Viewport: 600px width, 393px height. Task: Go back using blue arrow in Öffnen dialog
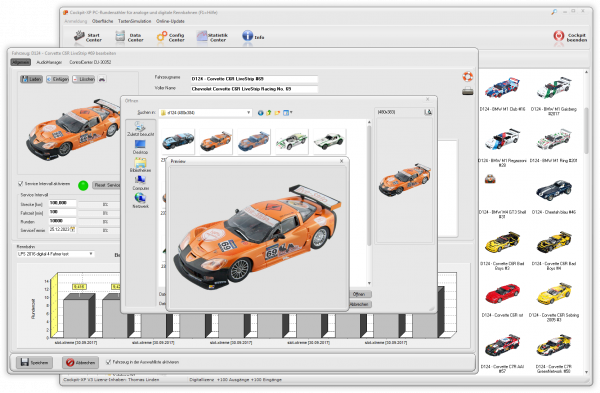tap(260, 113)
